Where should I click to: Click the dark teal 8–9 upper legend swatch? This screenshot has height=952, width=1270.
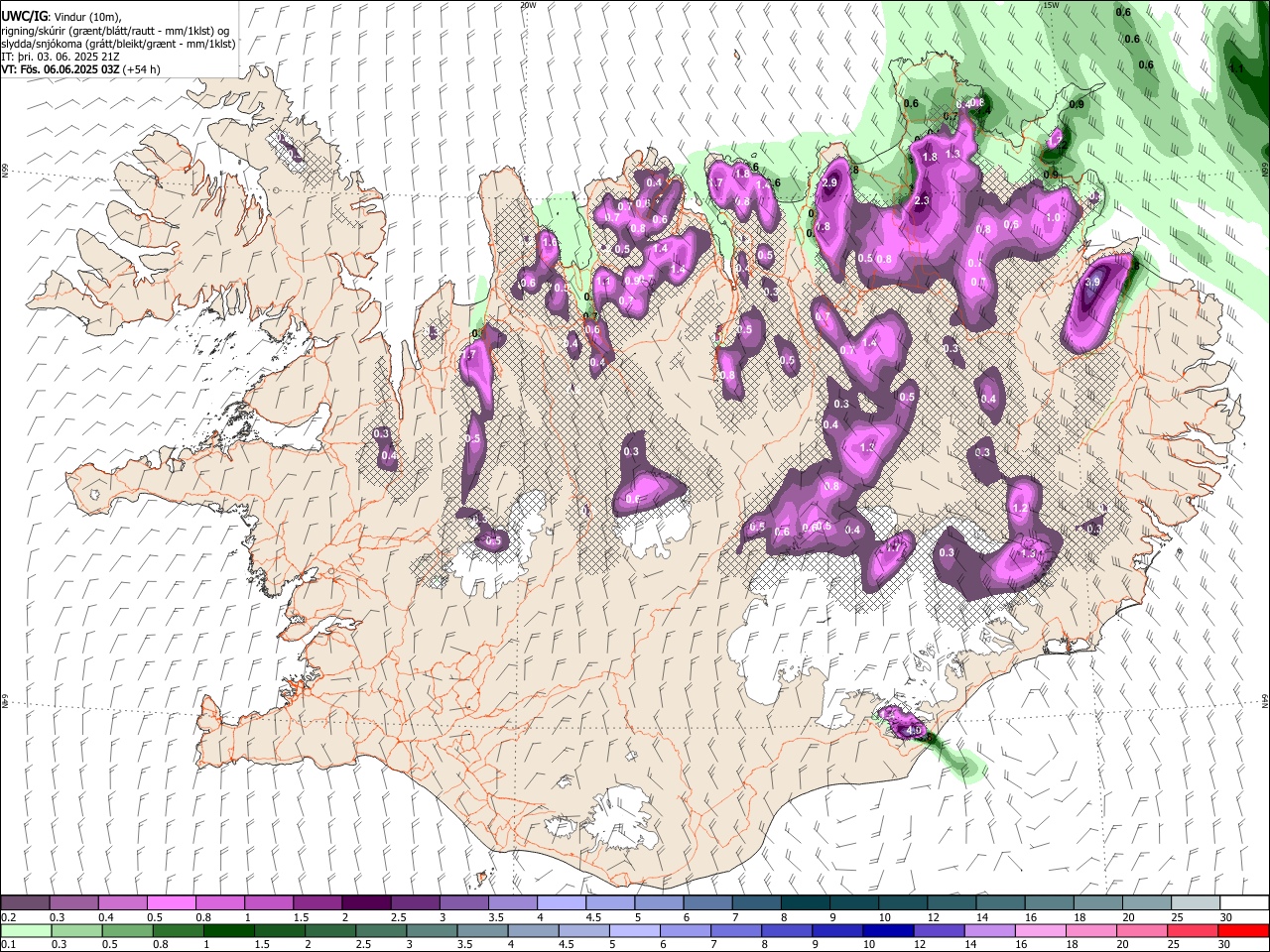806,903
